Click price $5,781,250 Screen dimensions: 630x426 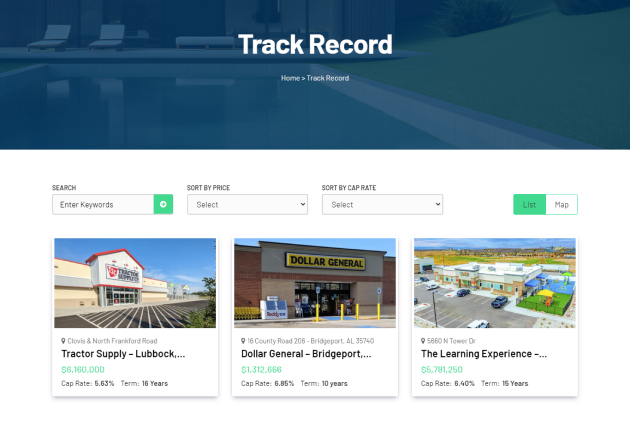442,369
